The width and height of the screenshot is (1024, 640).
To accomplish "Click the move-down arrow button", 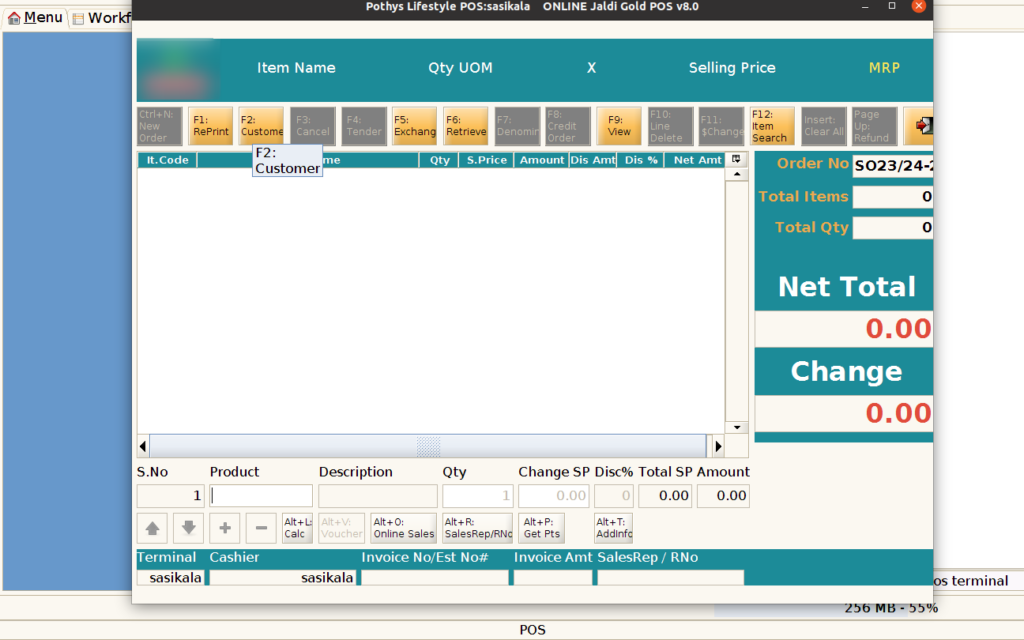I will (x=189, y=528).
